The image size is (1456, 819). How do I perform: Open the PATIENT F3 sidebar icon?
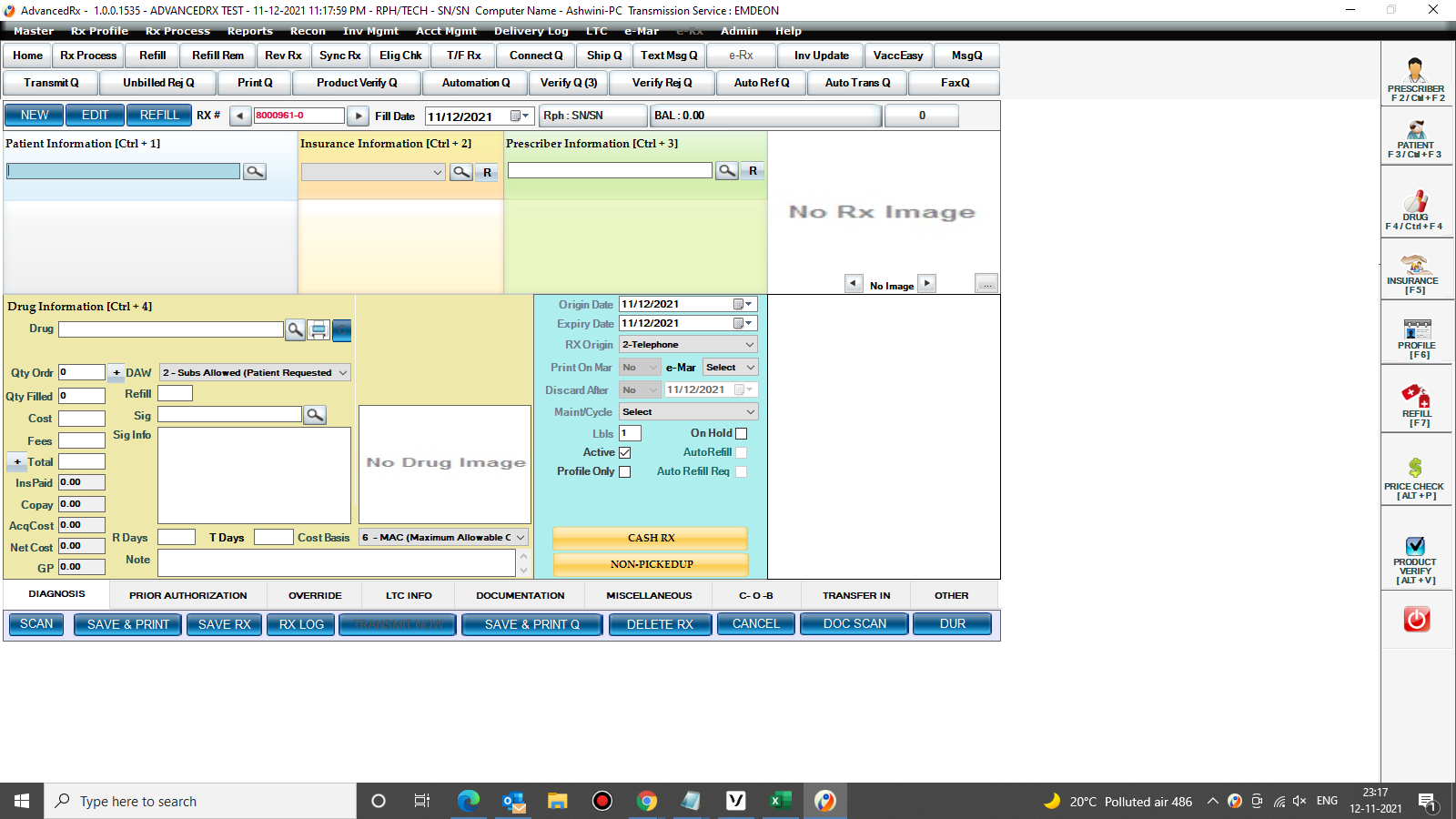(1415, 138)
